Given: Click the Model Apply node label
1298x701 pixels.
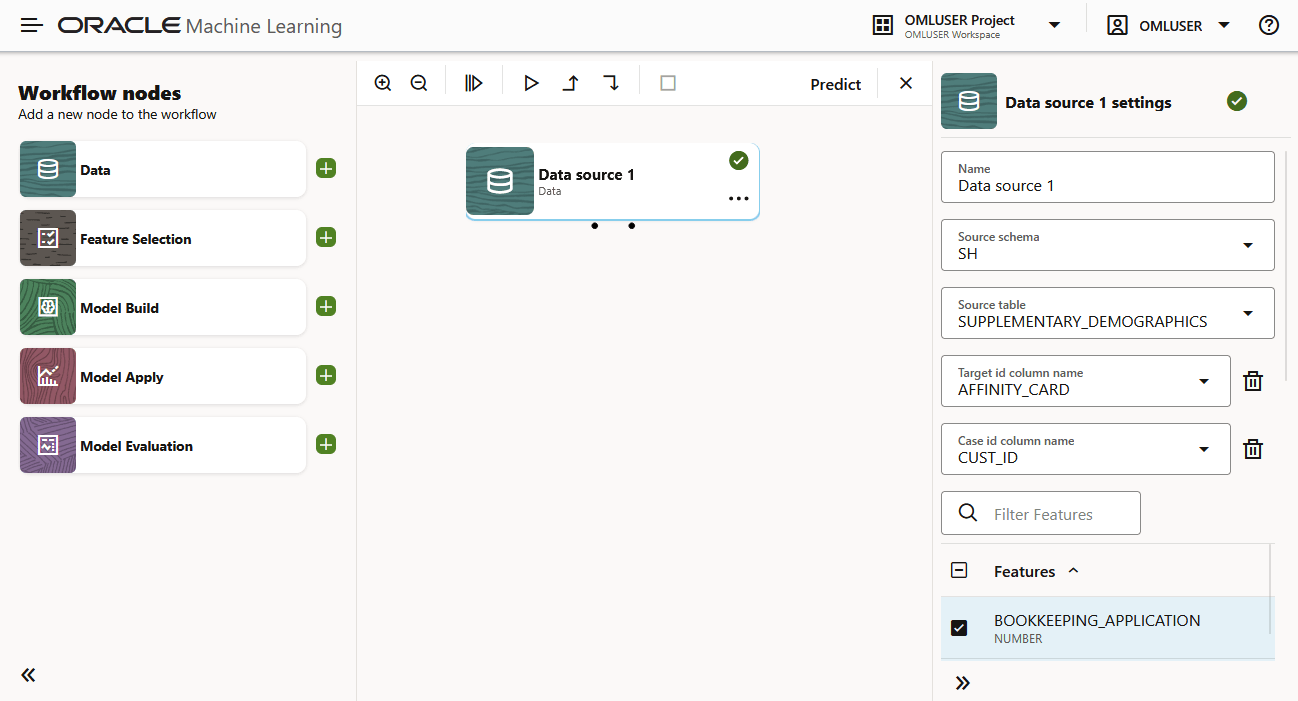Looking at the screenshot, I should coord(122,377).
